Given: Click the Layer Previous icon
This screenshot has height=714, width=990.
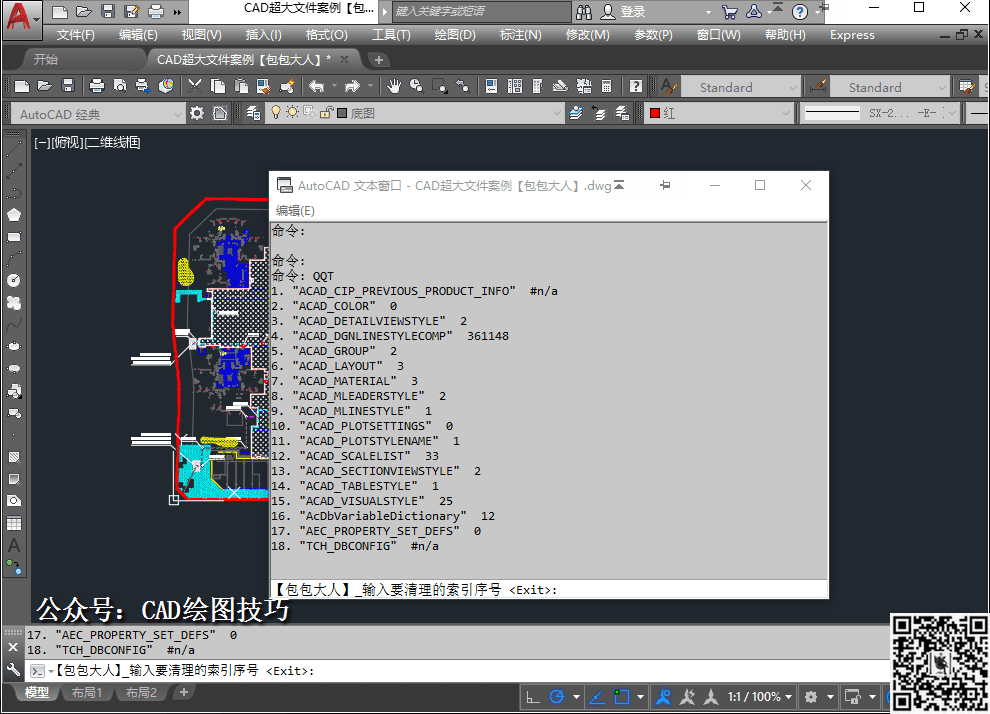Looking at the screenshot, I should coord(599,113).
